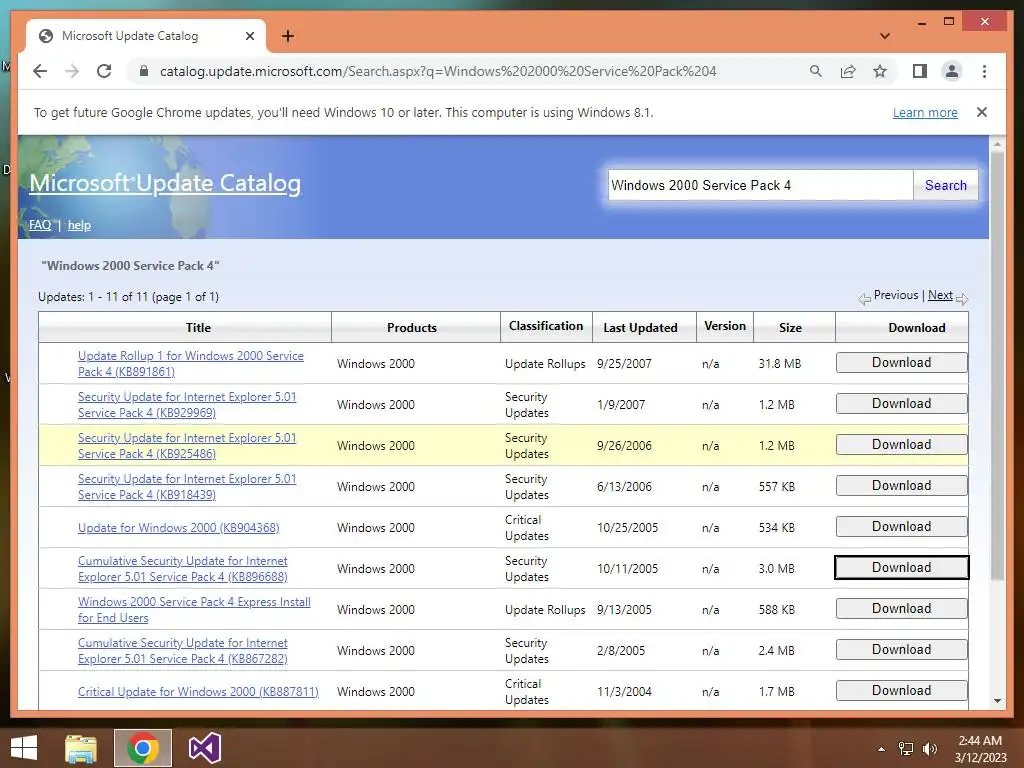Open Cumulative Security Update KB896688 link
This screenshot has width=1024, height=768.
[182, 569]
